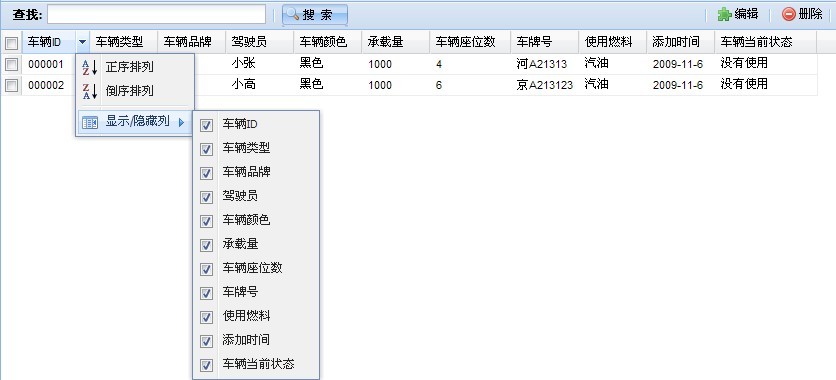Sort by the 使用燃料 column header

(613, 42)
